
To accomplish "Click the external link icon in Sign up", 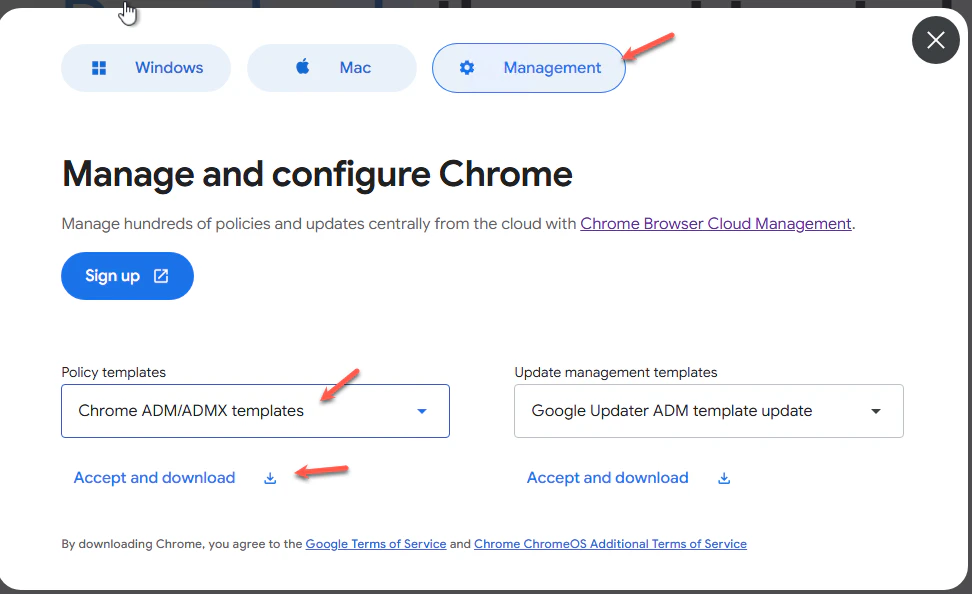I will coord(161,276).
